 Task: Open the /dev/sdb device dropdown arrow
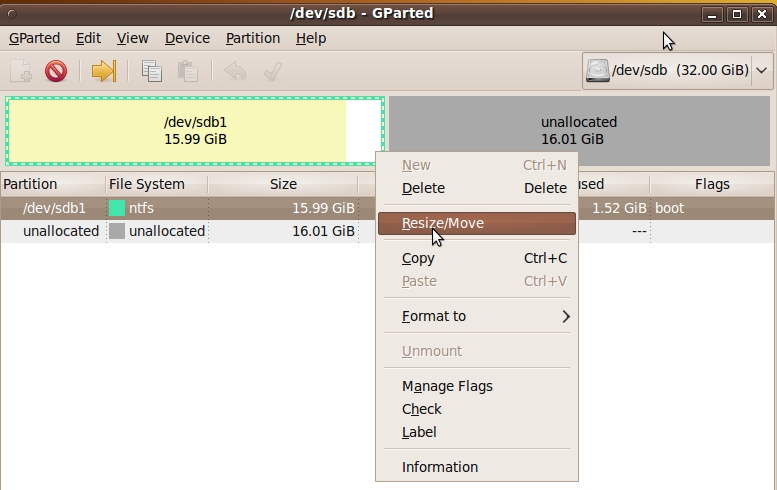(762, 71)
